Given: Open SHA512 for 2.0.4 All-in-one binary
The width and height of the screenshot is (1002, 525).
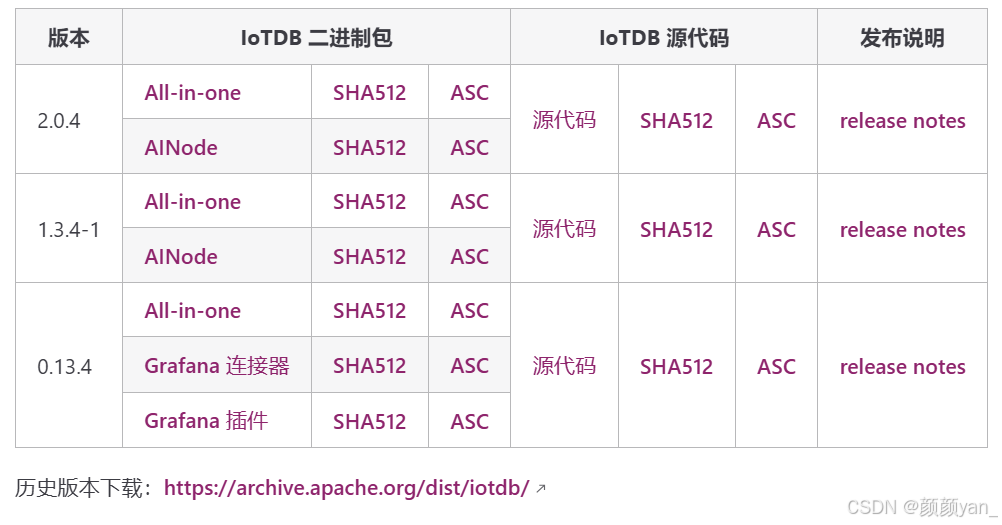Looking at the screenshot, I should click(x=369, y=93).
